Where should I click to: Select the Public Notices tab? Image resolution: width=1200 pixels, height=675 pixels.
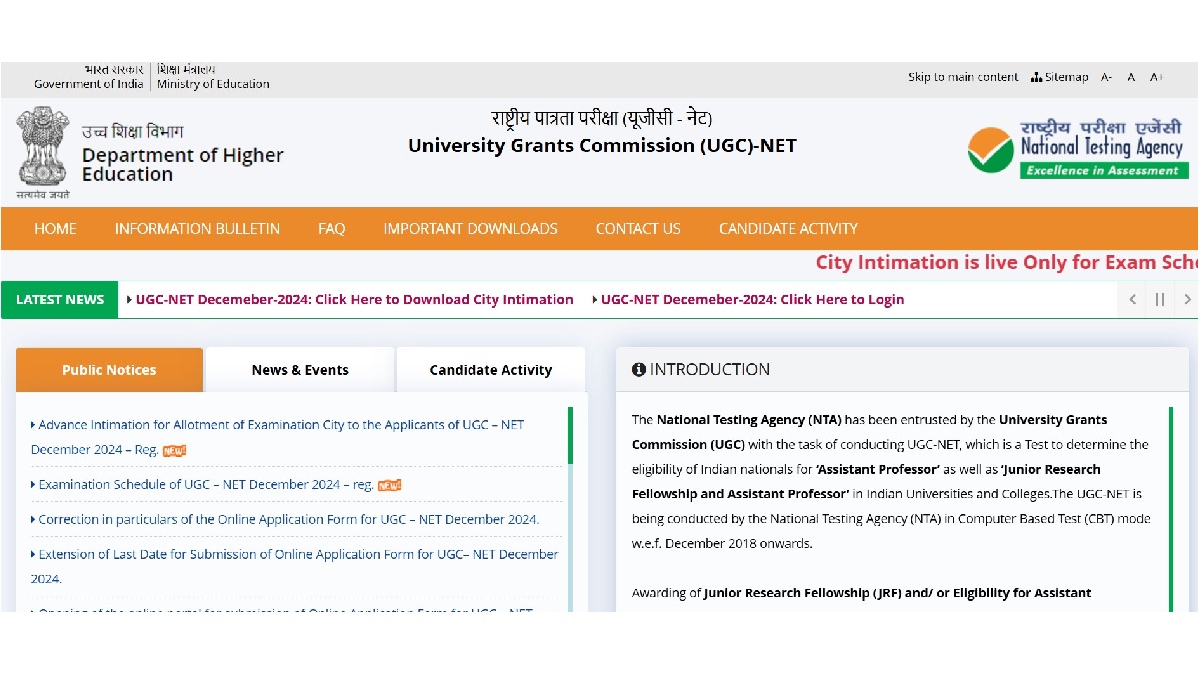(109, 370)
